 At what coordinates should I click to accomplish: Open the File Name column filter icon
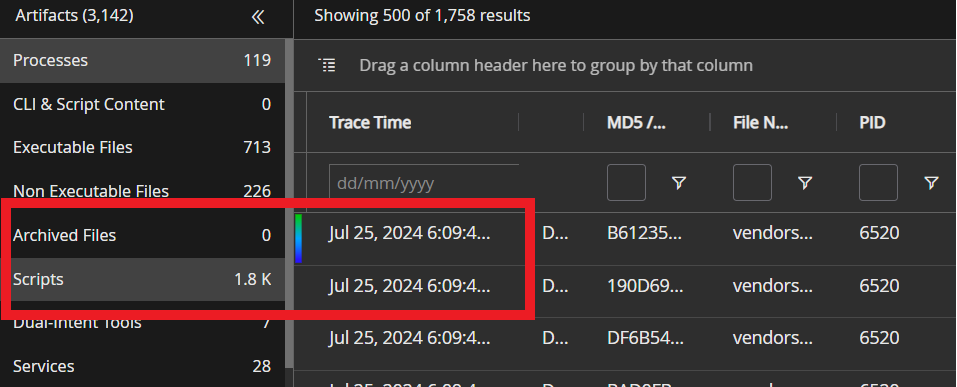(805, 183)
